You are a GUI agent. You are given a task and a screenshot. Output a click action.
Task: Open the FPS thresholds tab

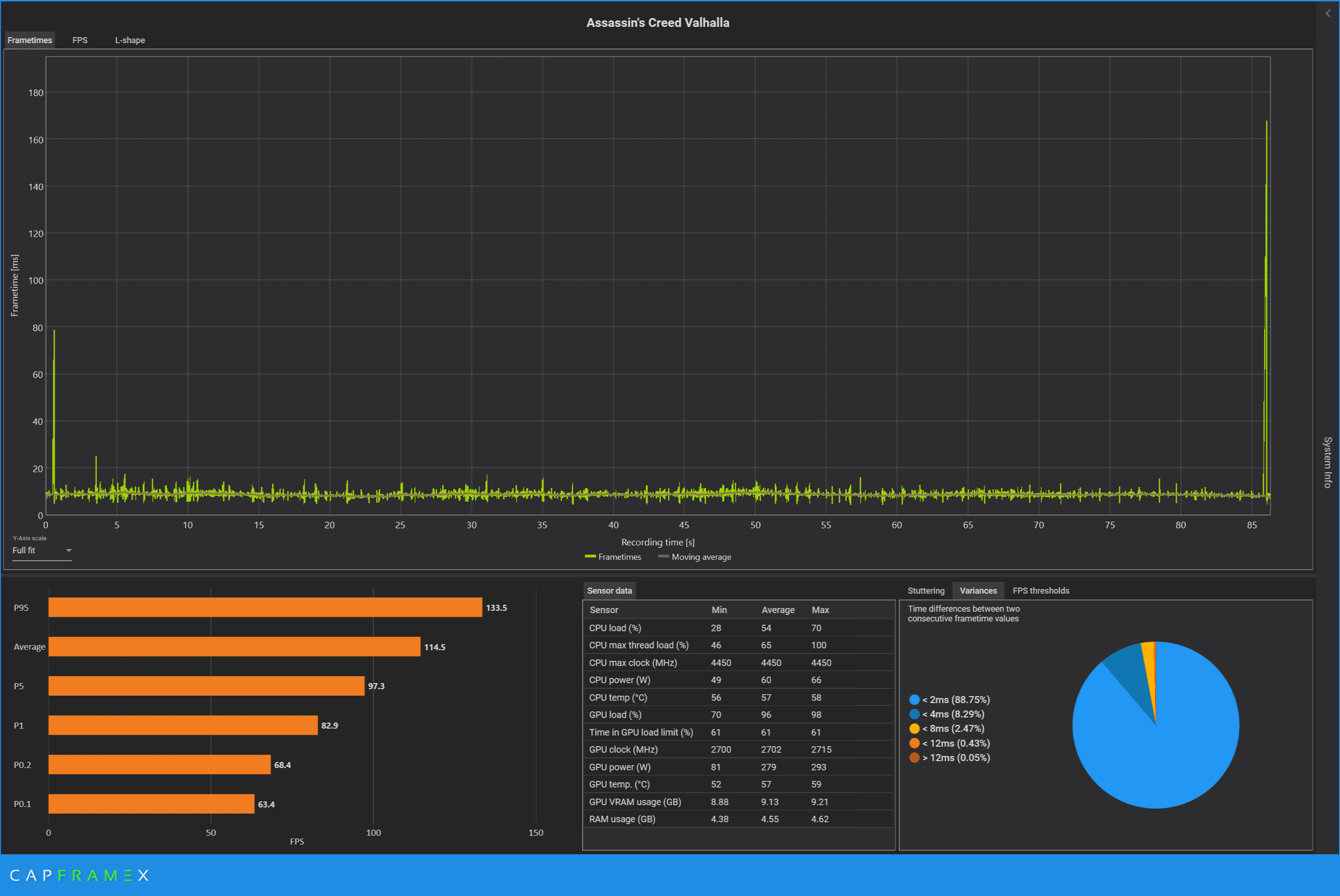coord(1040,590)
